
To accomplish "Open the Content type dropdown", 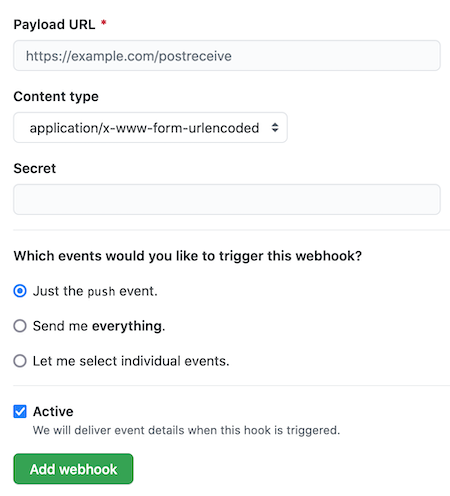I will [x=150, y=127].
